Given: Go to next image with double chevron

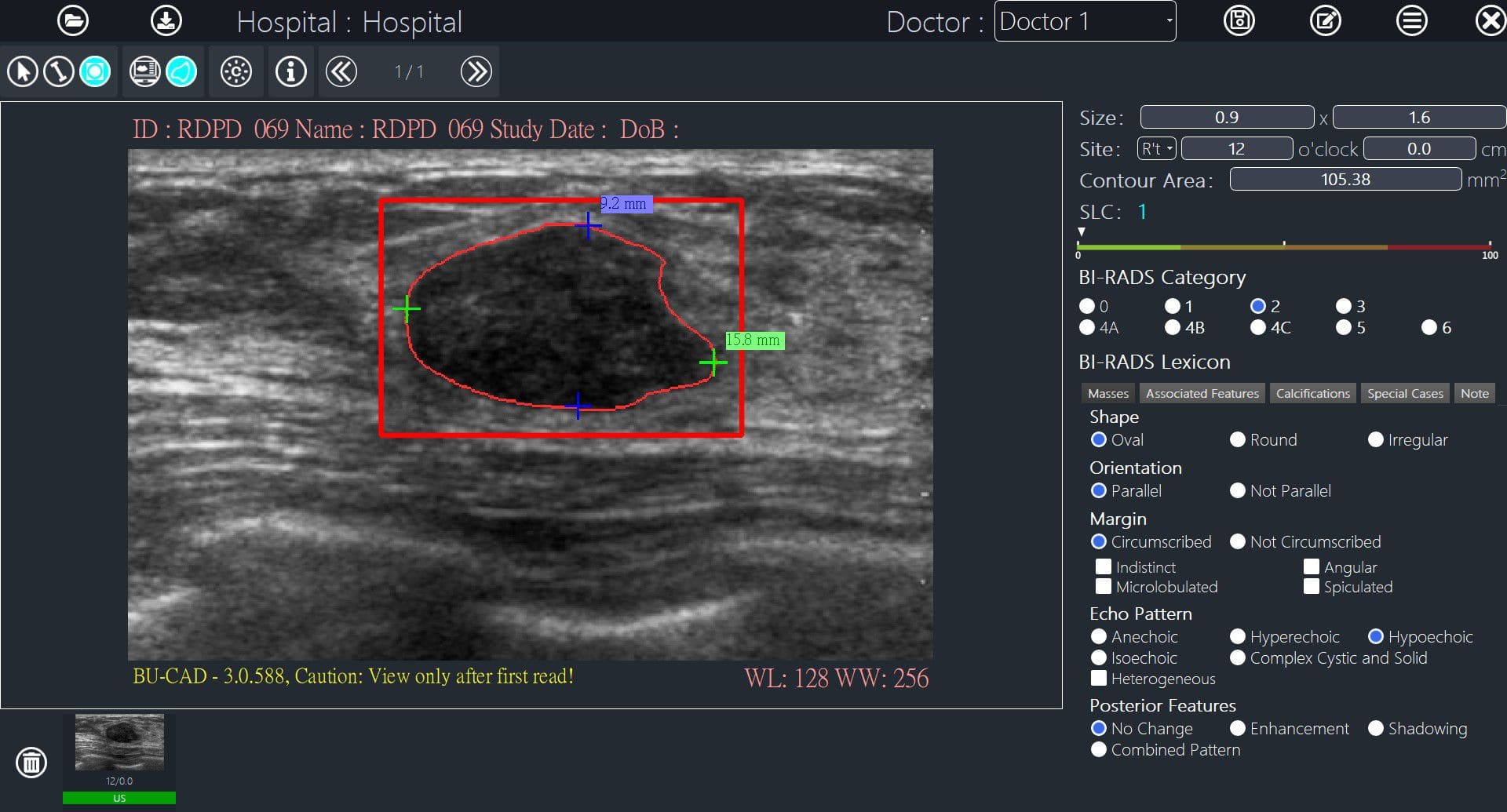Looking at the screenshot, I should 476,71.
